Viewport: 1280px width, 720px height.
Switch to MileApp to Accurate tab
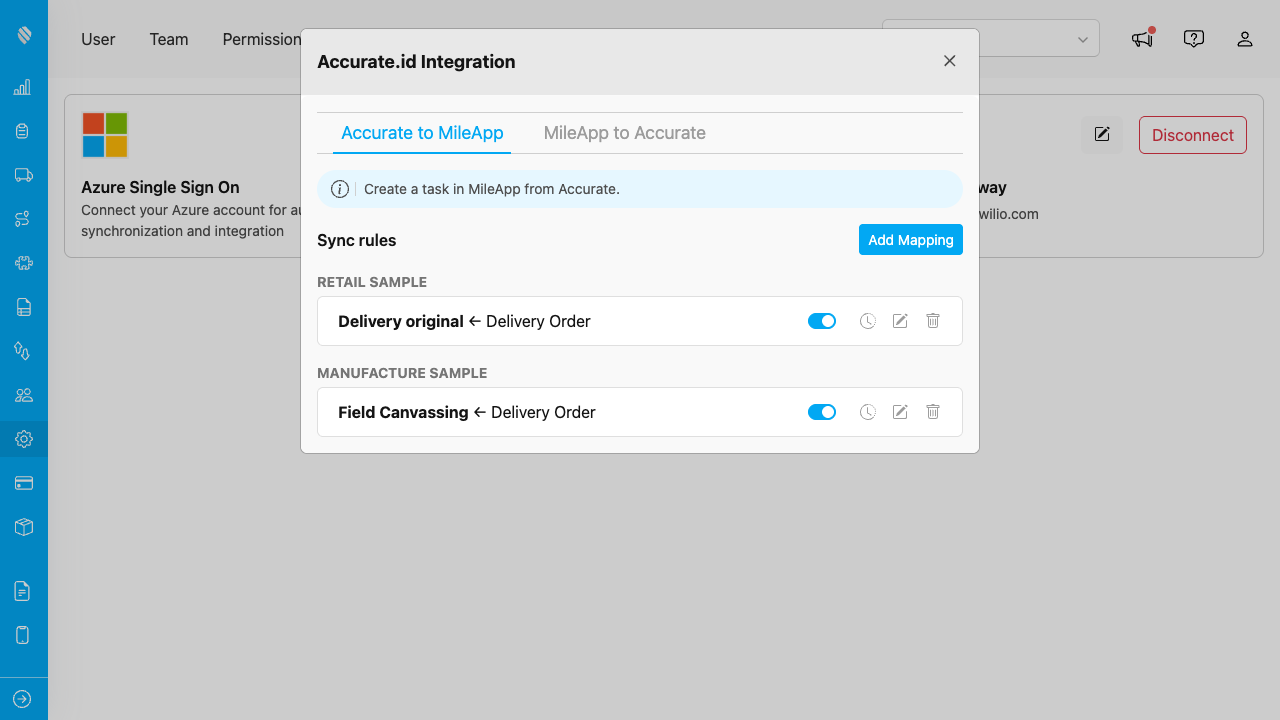click(625, 133)
